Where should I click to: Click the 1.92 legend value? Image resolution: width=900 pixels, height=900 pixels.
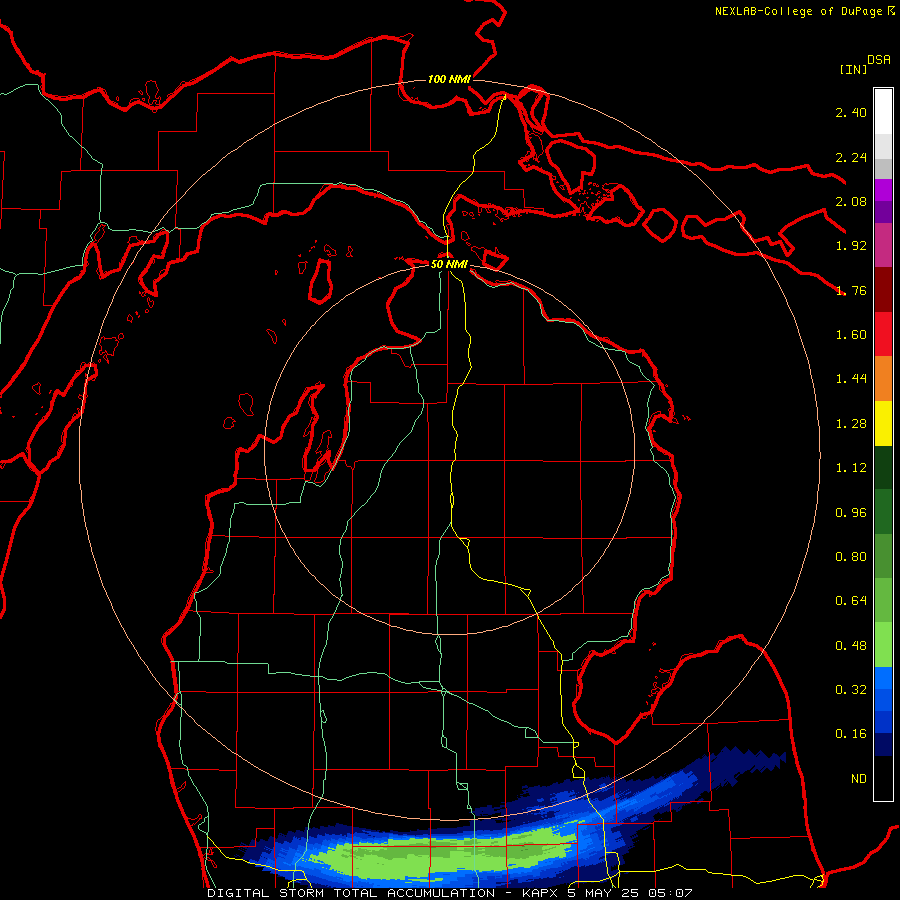pos(851,246)
